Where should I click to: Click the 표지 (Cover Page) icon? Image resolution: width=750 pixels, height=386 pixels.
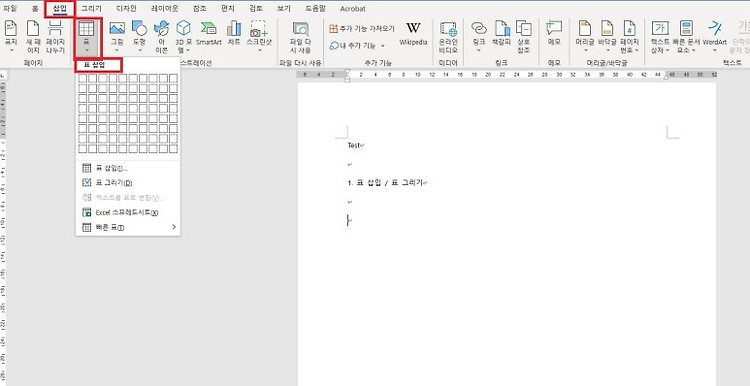pyautogui.click(x=11, y=29)
